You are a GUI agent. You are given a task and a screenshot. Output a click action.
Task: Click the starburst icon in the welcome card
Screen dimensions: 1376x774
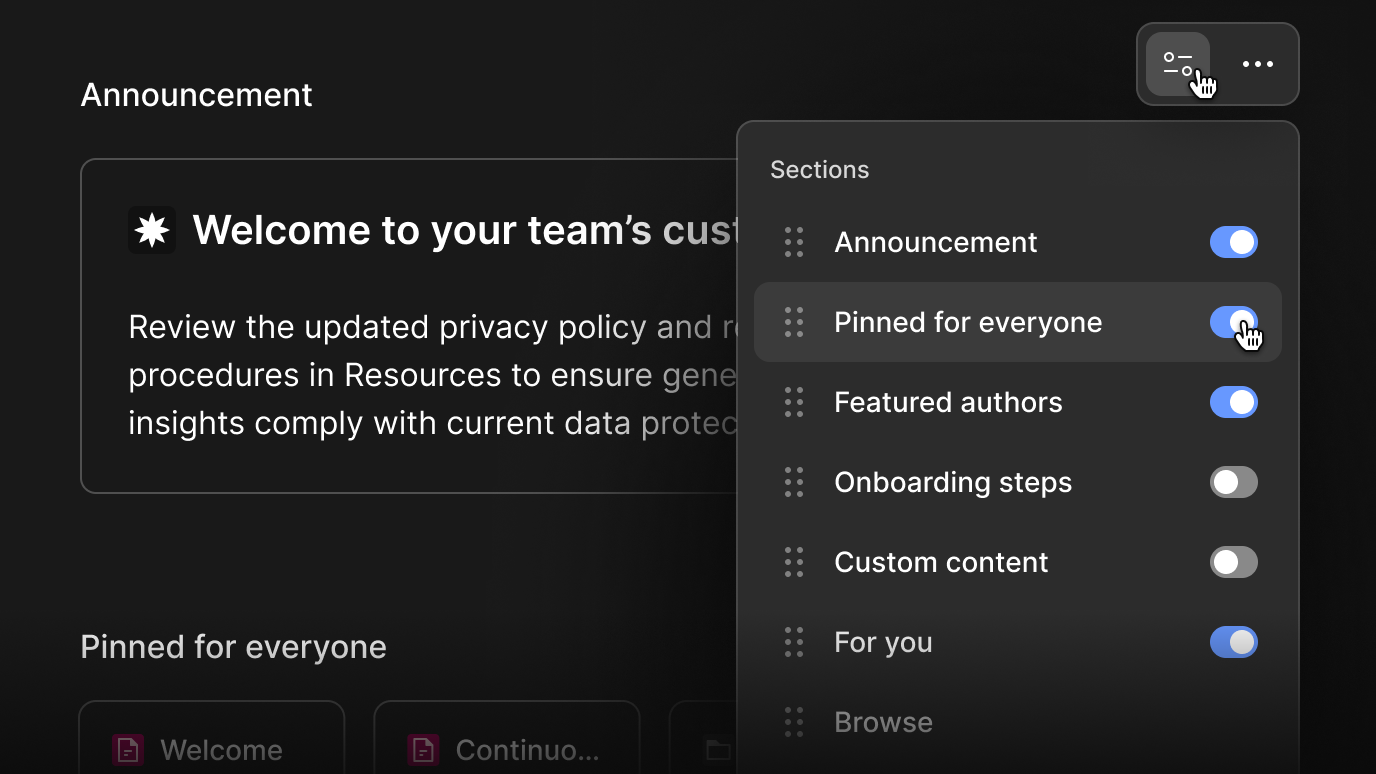coord(152,230)
